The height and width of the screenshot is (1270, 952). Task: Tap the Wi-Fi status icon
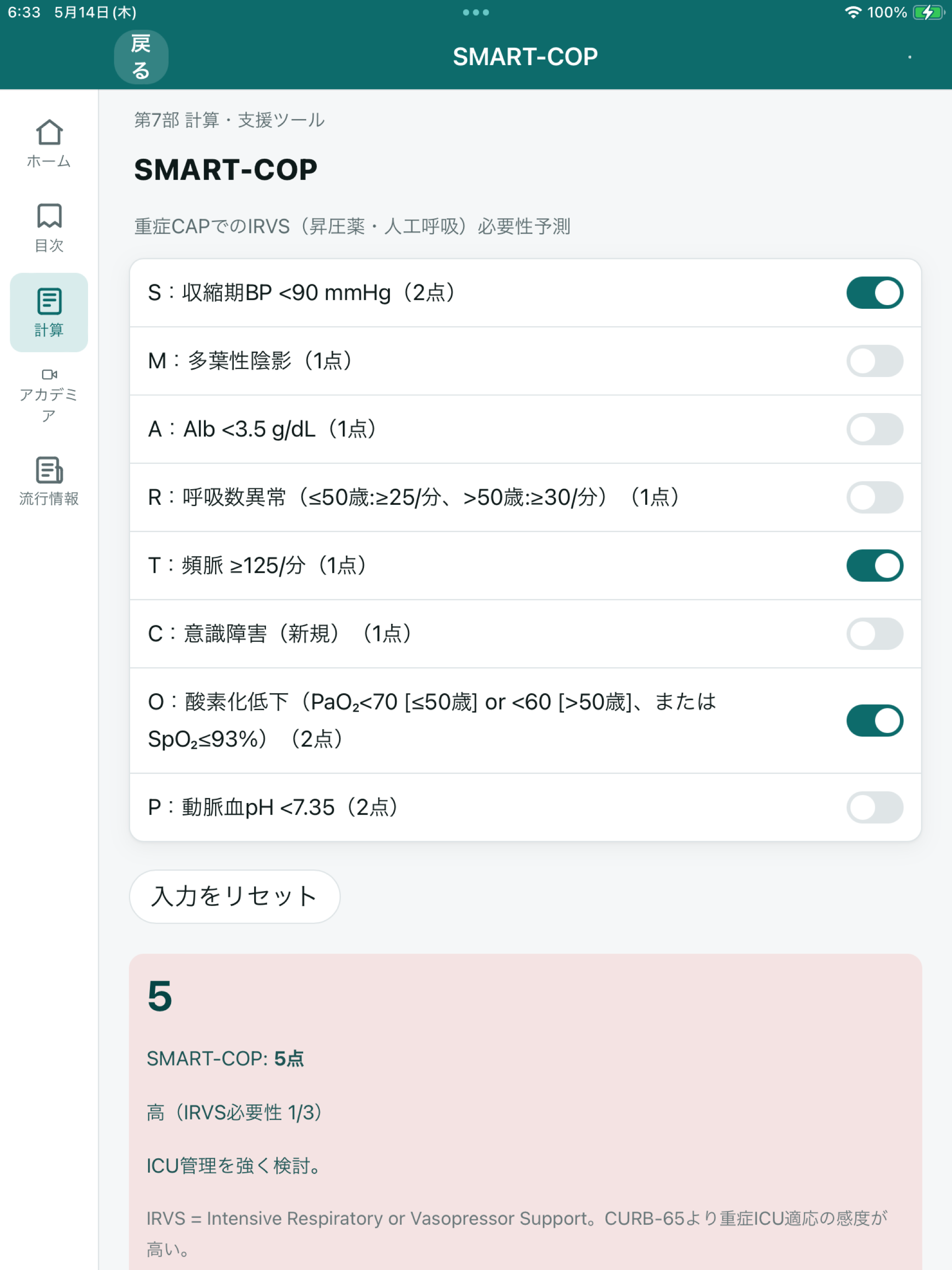tap(853, 12)
